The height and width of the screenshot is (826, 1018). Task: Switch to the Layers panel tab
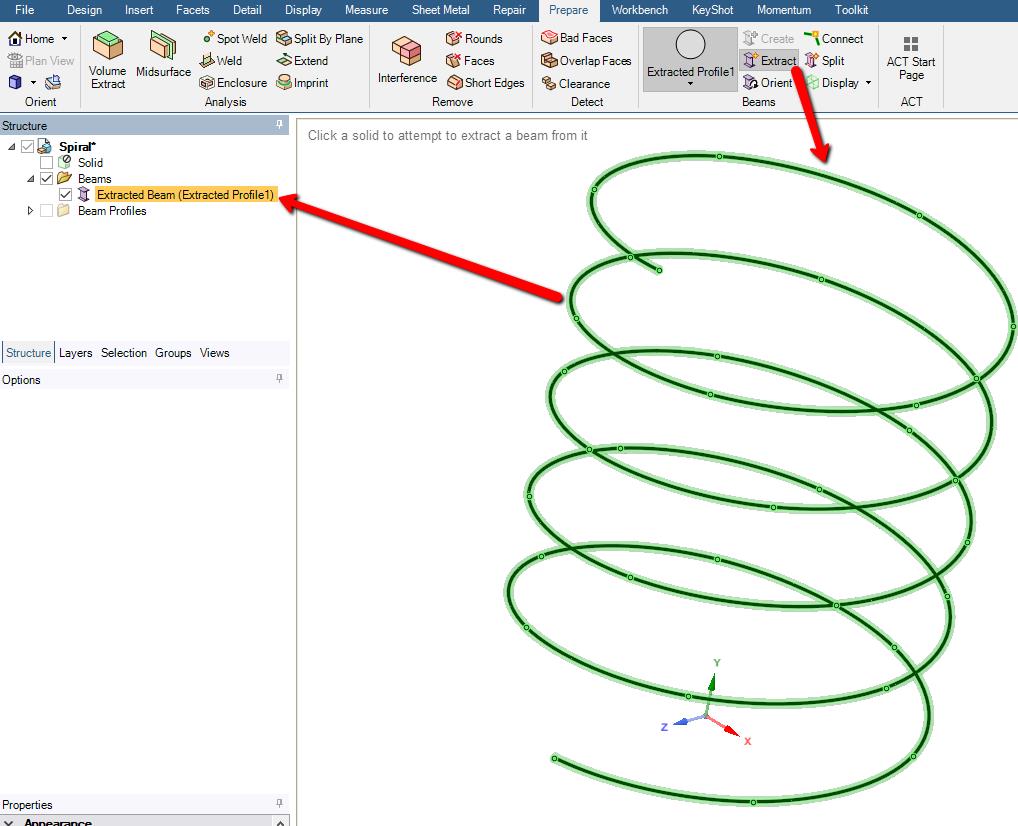(75, 353)
